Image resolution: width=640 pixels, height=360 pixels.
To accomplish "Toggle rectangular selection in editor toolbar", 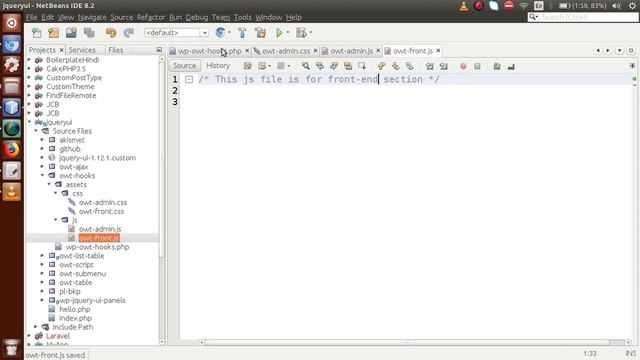I will [x=362, y=66].
